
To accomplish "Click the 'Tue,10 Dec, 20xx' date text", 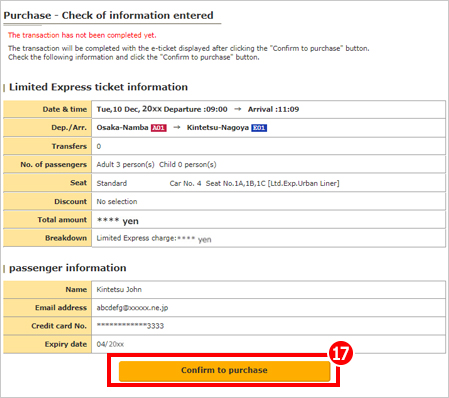I will click(x=129, y=109).
